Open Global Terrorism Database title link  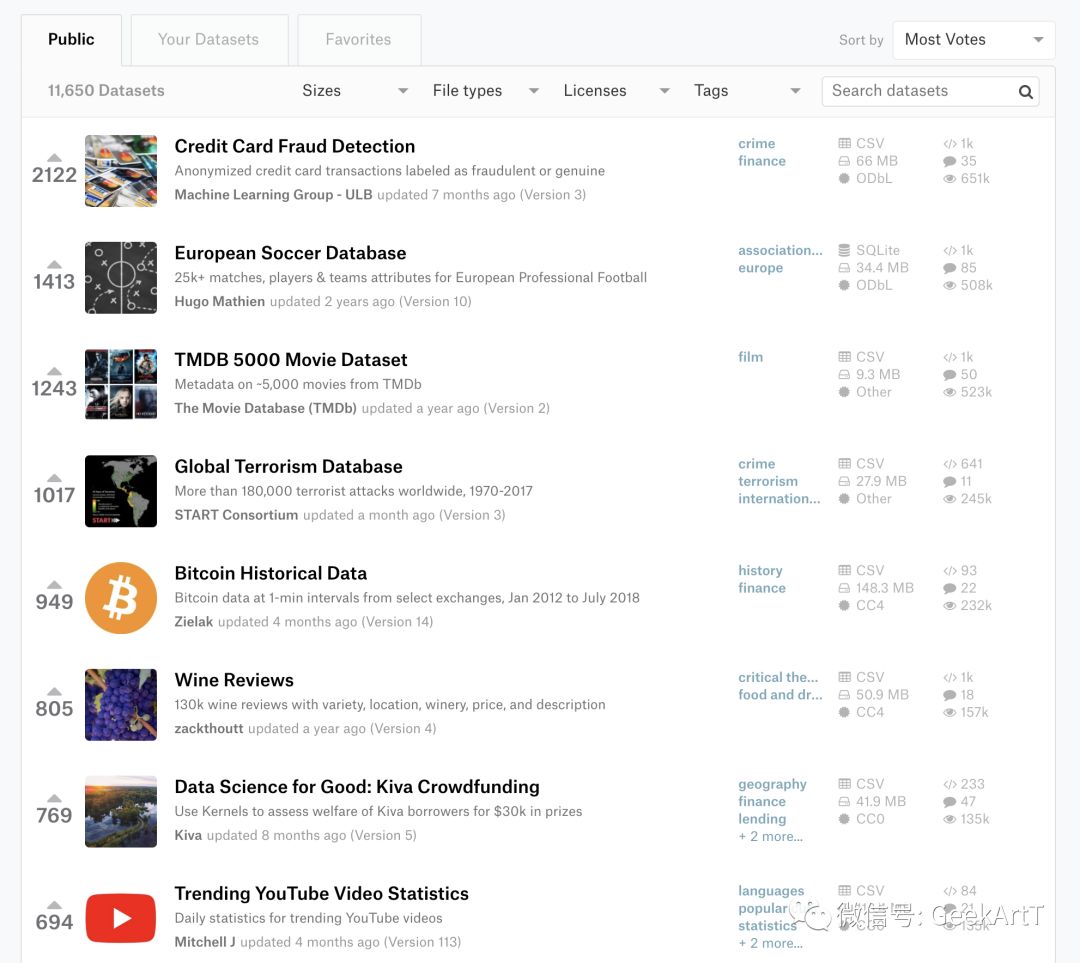click(288, 466)
